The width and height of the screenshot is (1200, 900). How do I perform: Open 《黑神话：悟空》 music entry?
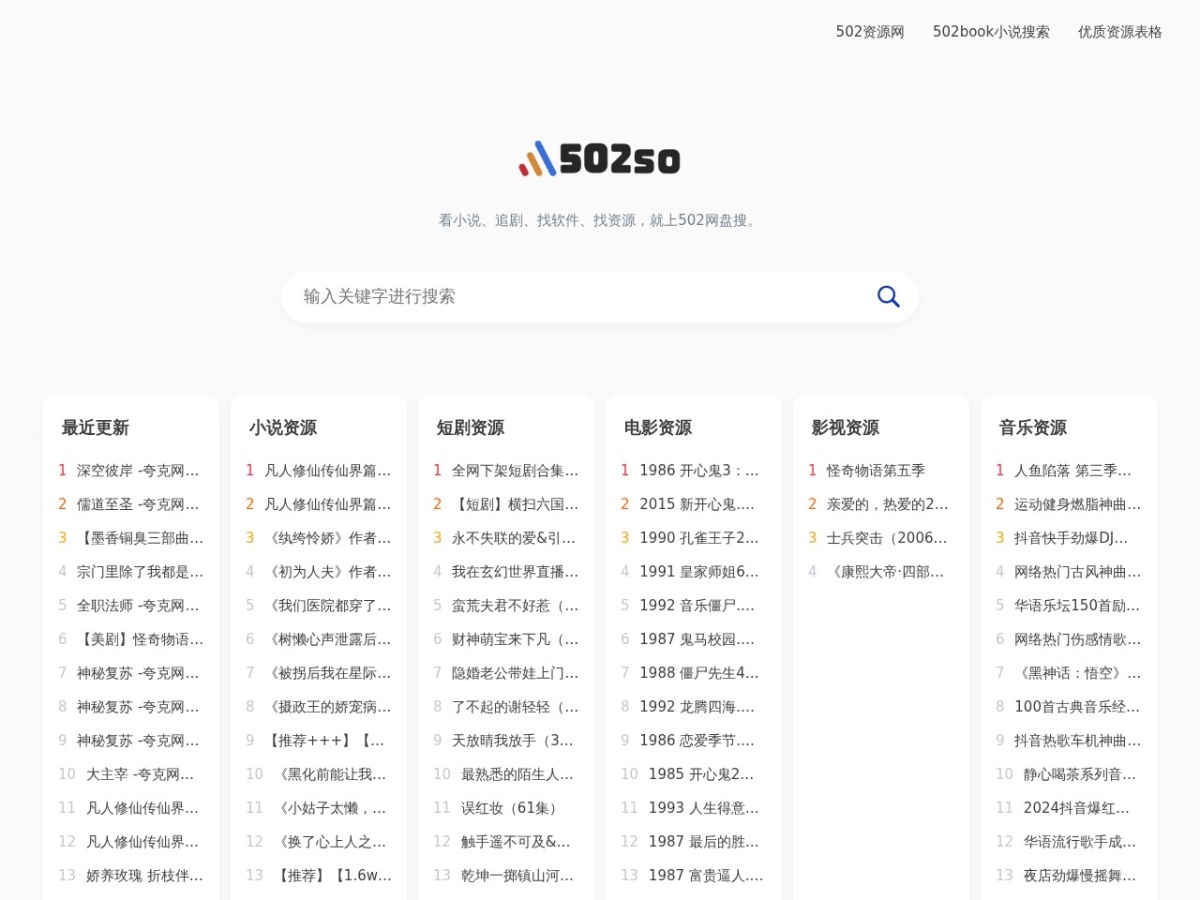point(1077,673)
